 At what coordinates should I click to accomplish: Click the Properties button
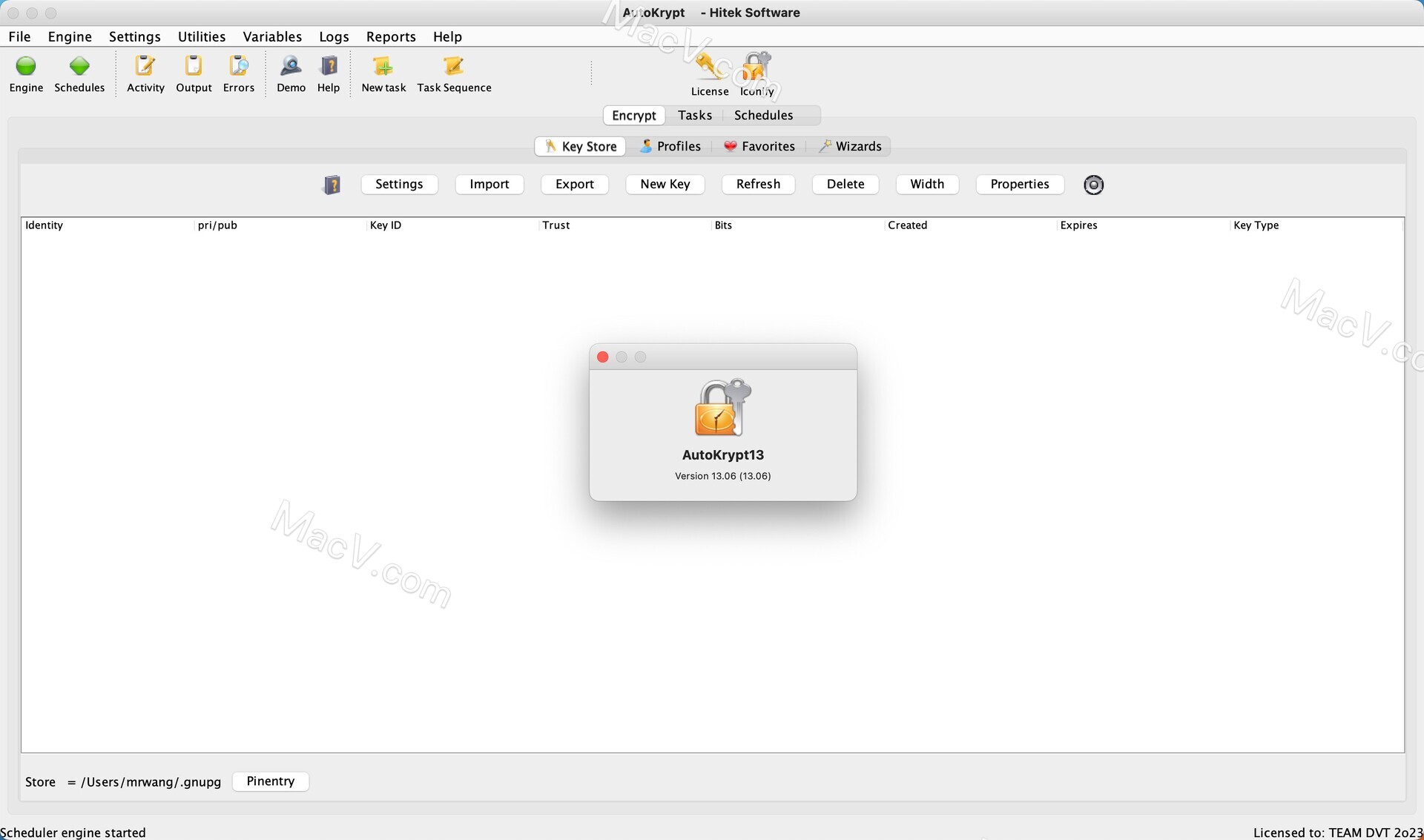tap(1020, 184)
